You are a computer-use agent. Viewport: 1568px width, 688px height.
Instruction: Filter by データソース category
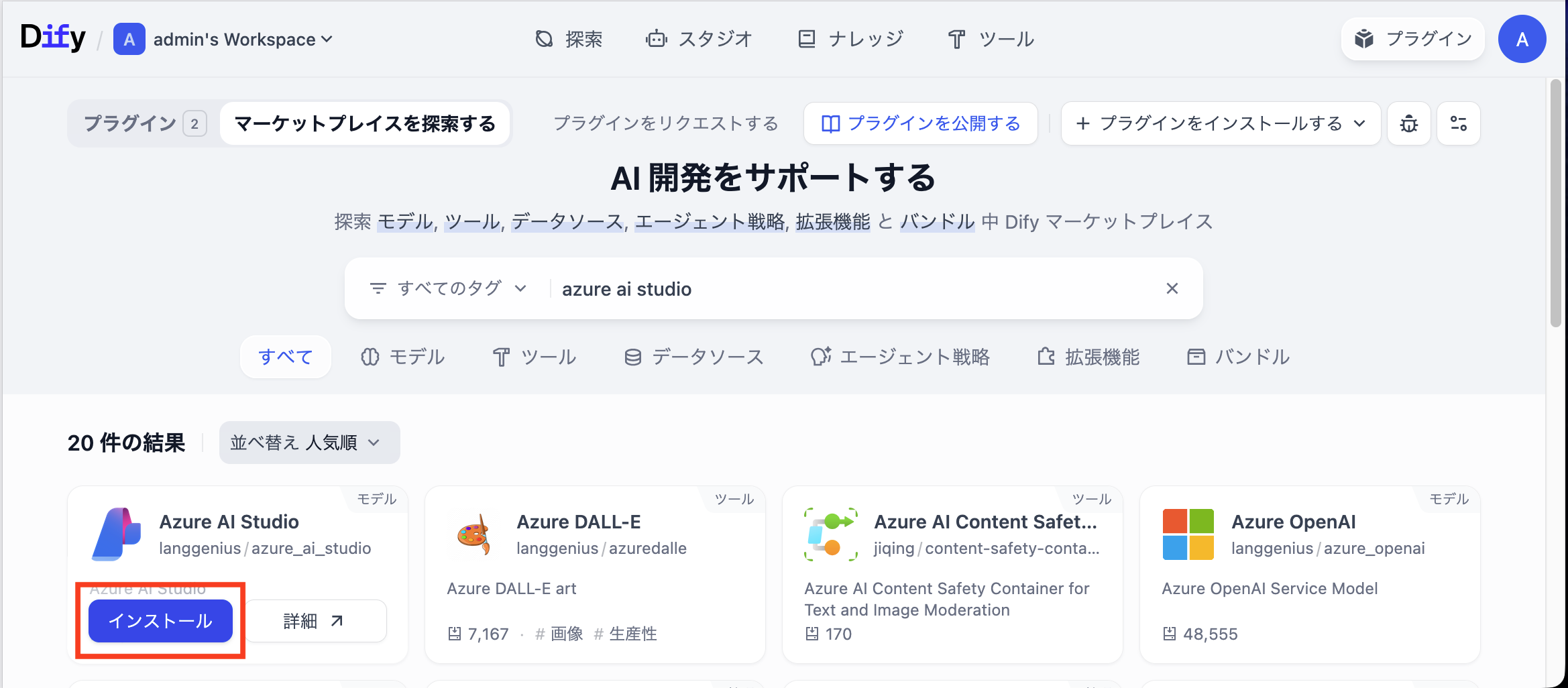(x=694, y=357)
